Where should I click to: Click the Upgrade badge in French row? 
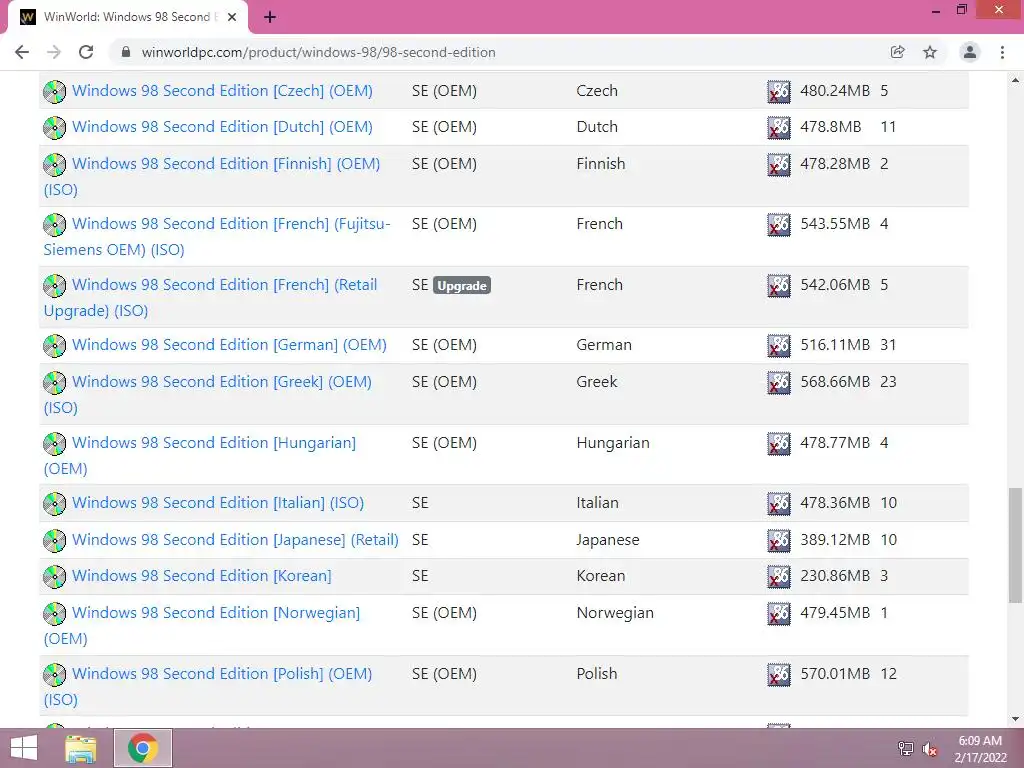point(462,285)
